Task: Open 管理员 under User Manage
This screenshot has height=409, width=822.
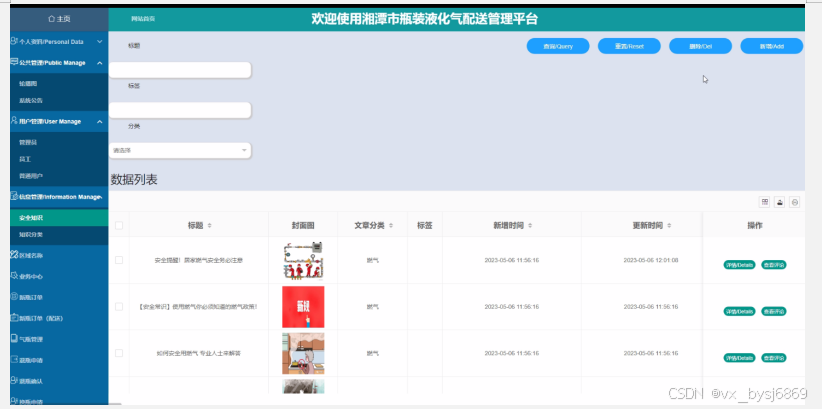Action: click(59, 142)
